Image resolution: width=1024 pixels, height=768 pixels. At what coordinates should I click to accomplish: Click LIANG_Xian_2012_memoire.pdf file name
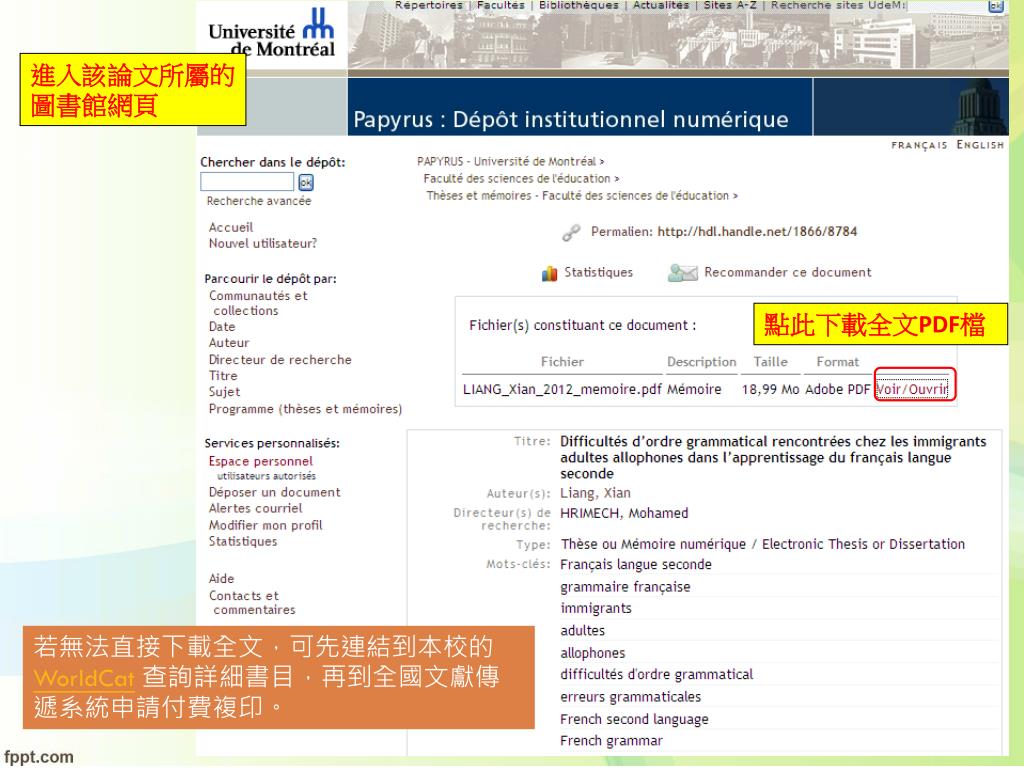point(562,389)
